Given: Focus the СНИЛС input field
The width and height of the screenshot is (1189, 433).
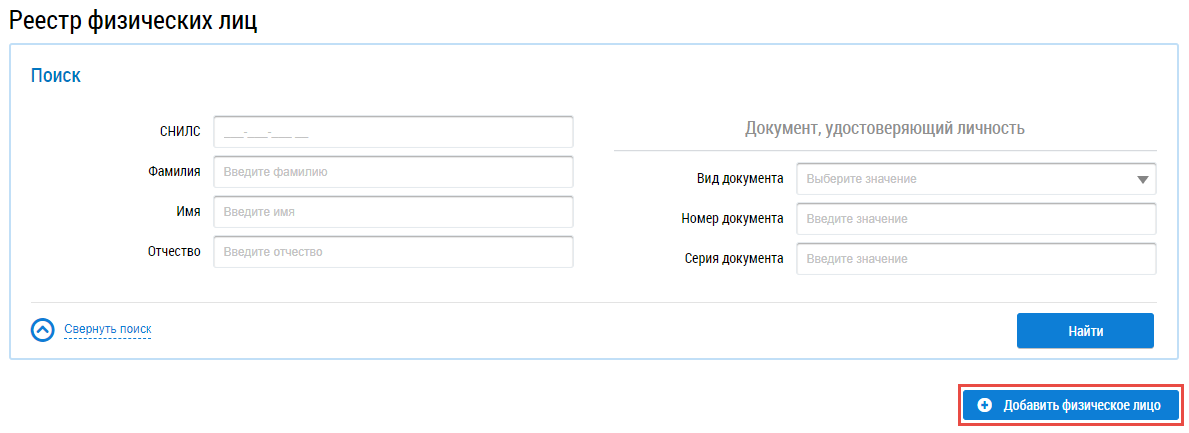Looking at the screenshot, I should [393, 132].
